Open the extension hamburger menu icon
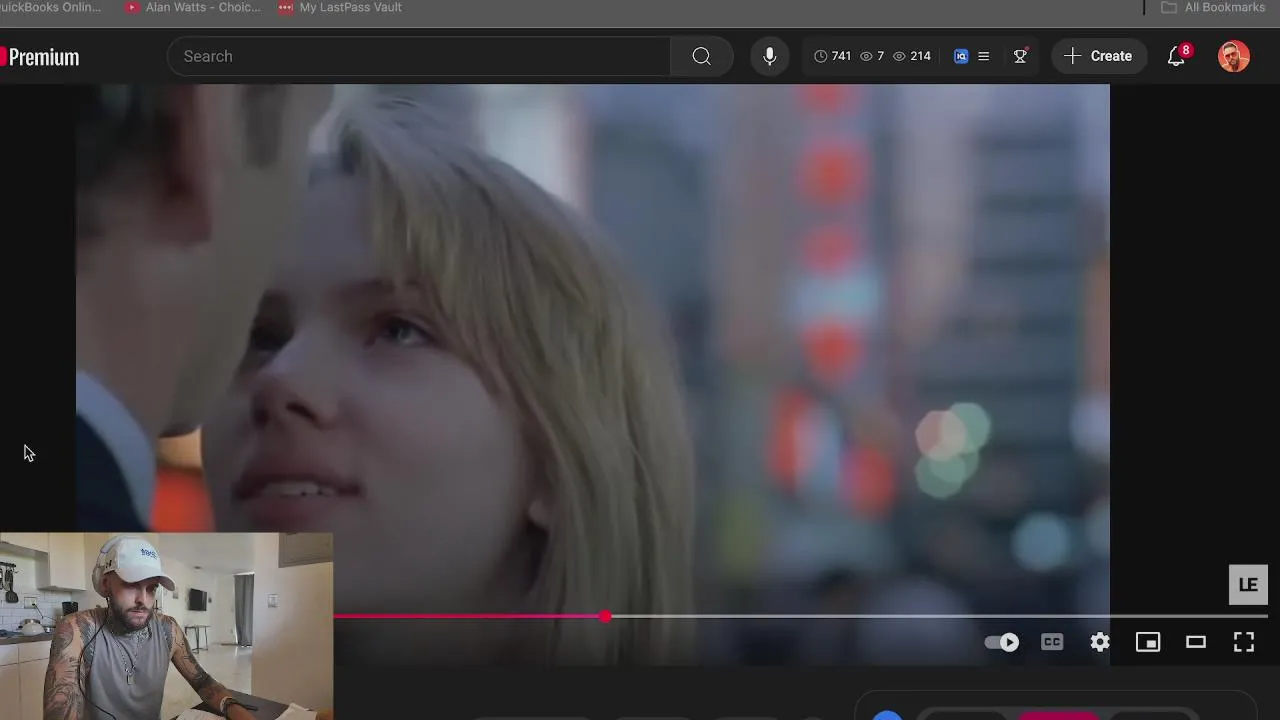Image resolution: width=1280 pixels, height=720 pixels. point(984,56)
